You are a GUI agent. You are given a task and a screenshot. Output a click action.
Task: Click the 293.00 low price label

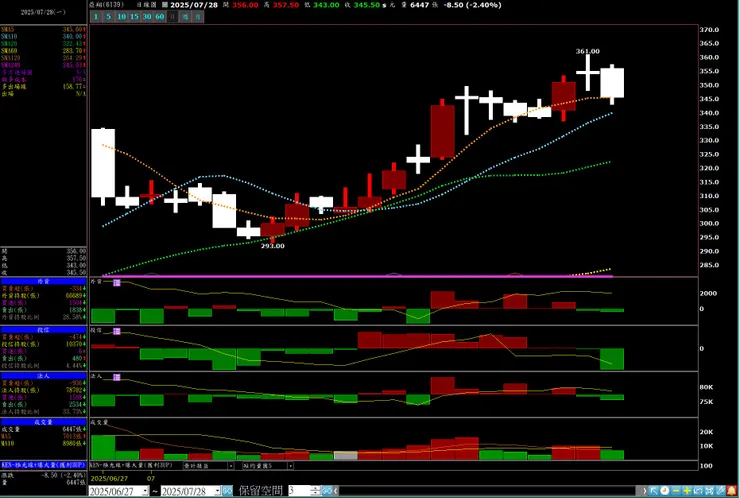(273, 246)
